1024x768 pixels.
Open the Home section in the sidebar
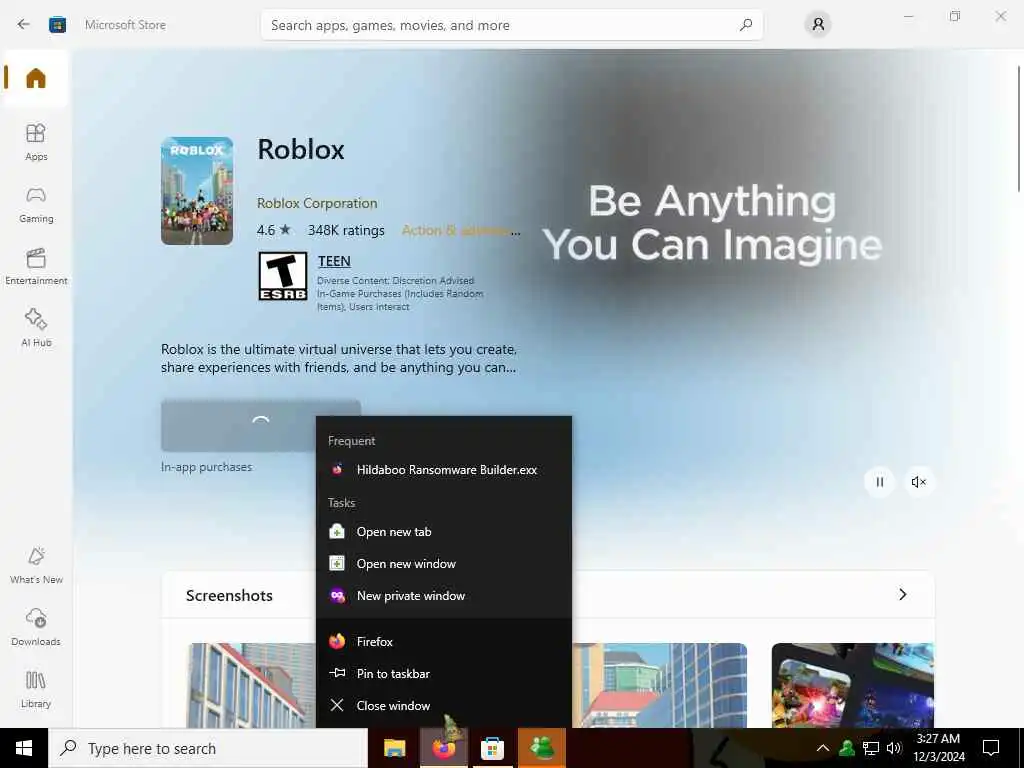point(36,78)
